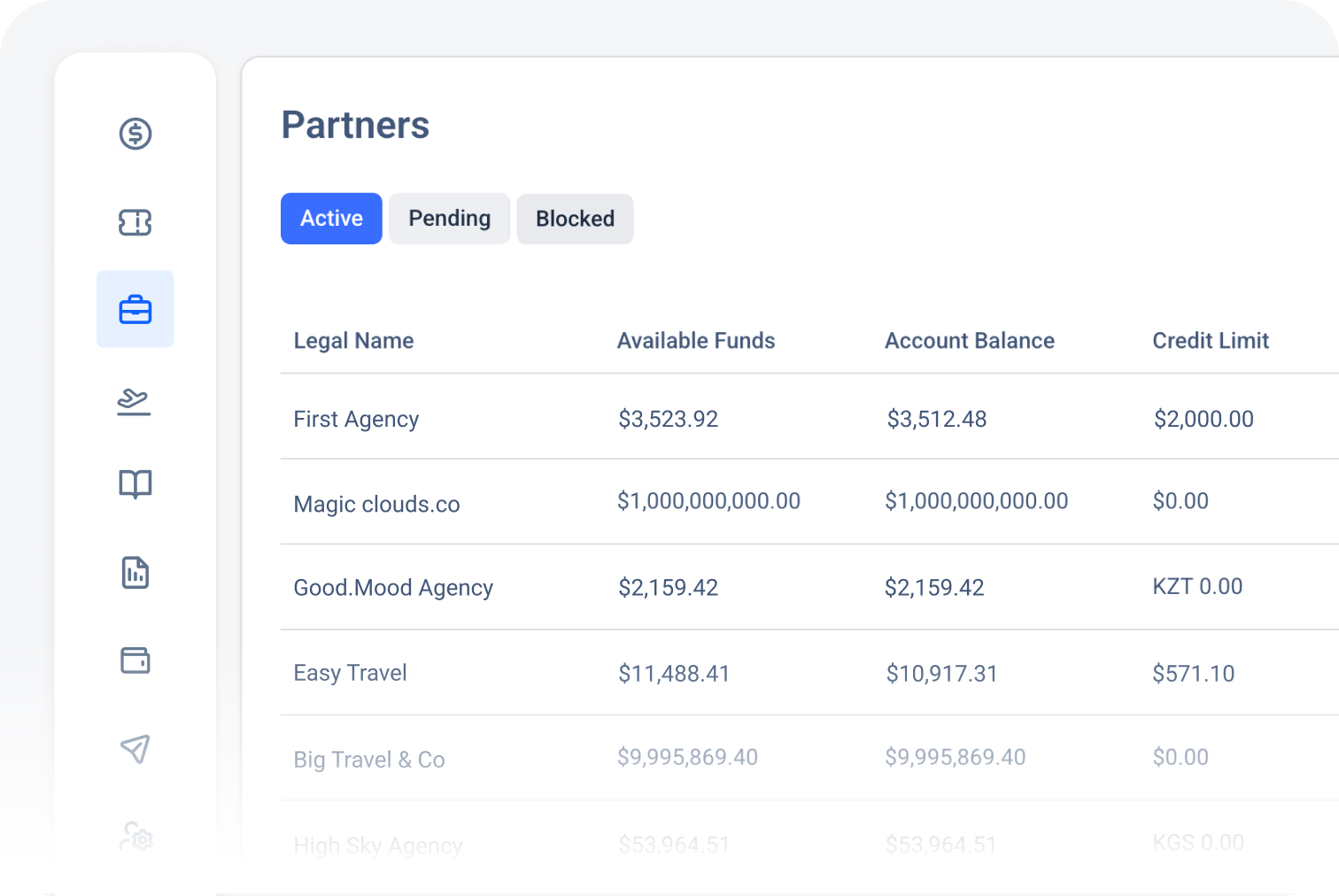Click the KZT 0.00 credit limit
This screenshot has width=1339, height=896.
pyautogui.click(x=1197, y=586)
